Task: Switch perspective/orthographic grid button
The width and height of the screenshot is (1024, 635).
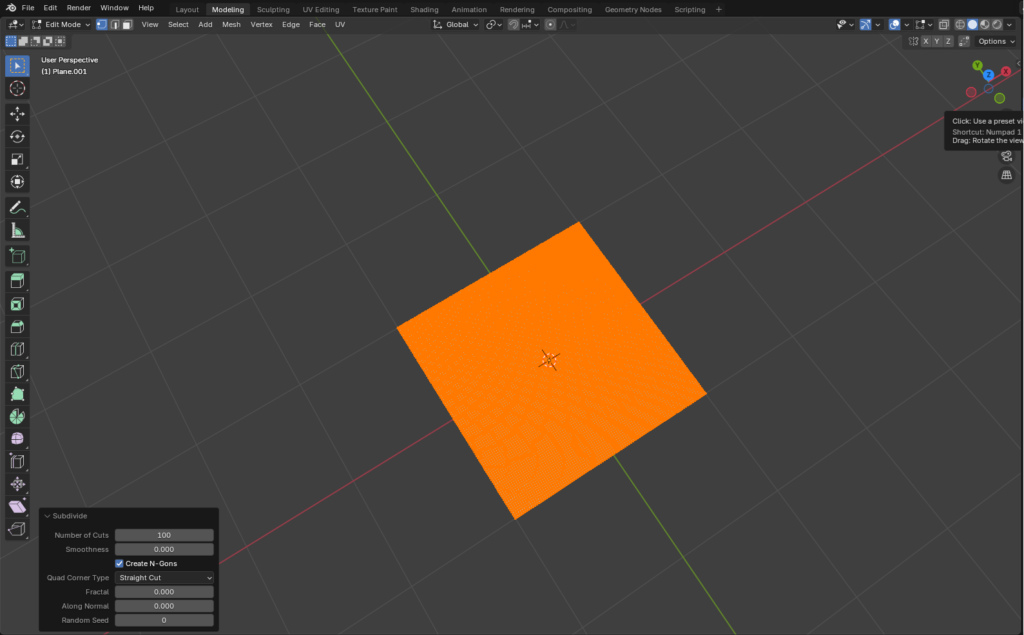Action: [1006, 175]
